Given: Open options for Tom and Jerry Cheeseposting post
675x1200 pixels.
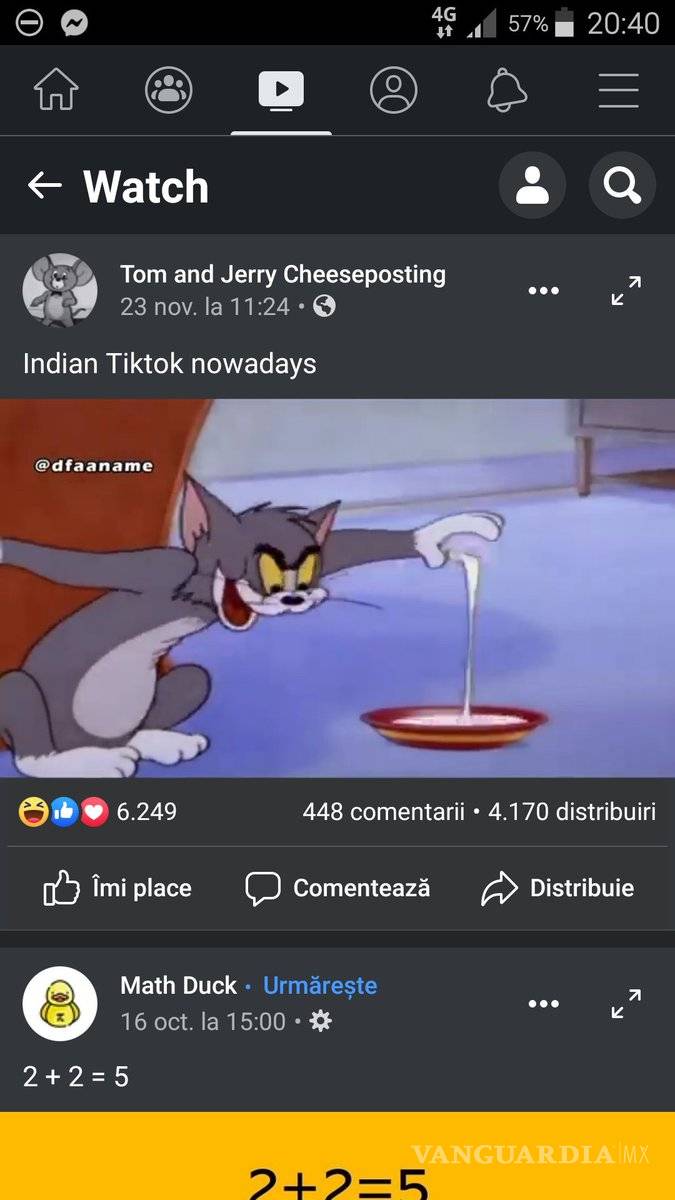Looking at the screenshot, I should coord(544,291).
